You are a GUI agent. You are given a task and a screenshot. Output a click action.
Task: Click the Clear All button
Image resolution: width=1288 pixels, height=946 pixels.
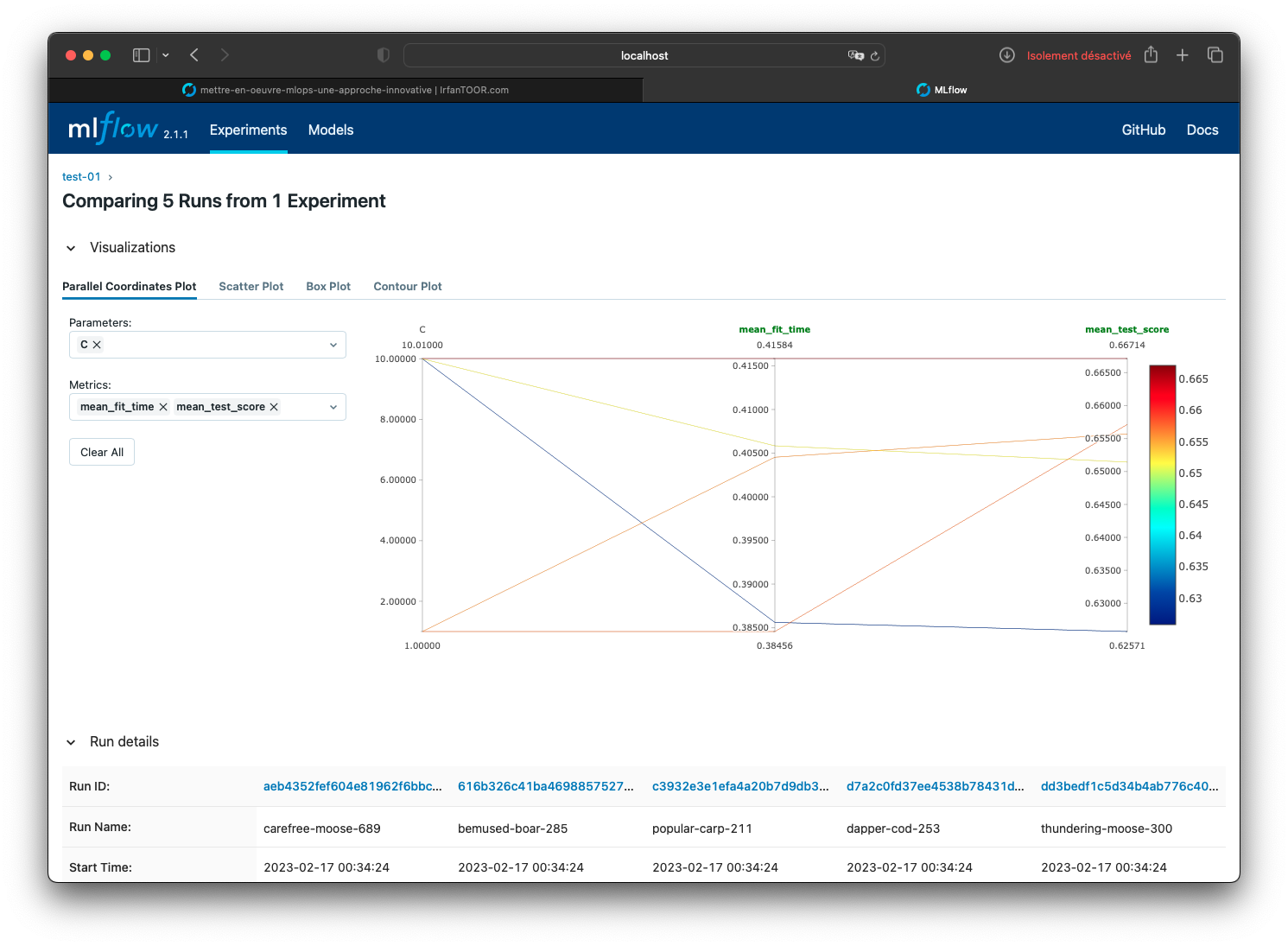[x=102, y=452]
